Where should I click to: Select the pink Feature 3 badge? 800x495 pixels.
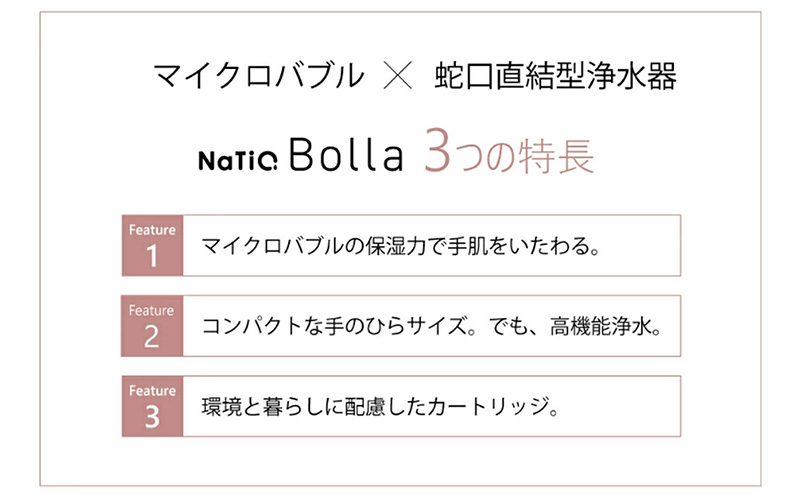pos(151,406)
